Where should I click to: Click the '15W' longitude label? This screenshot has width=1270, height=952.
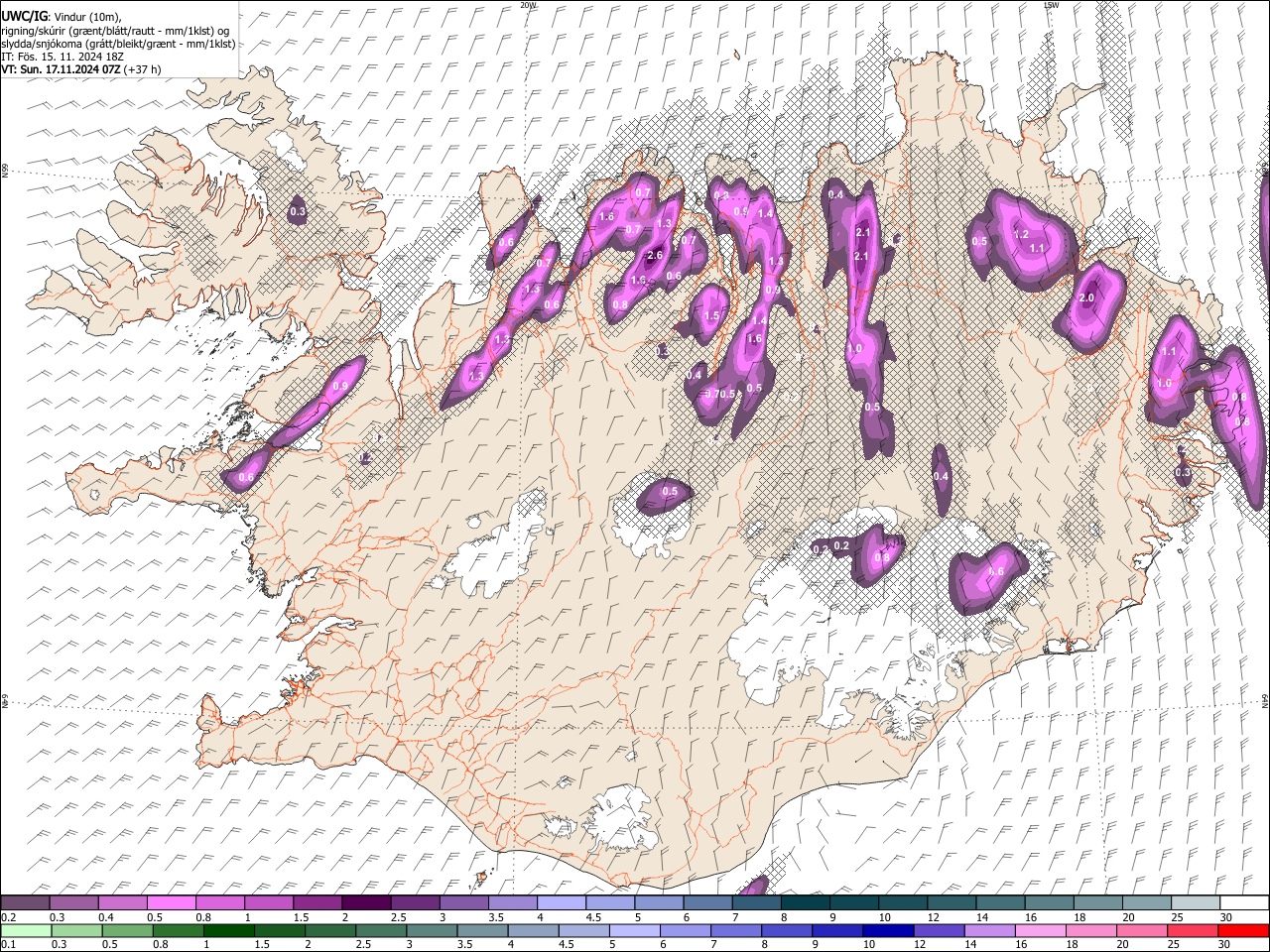coord(1052,5)
